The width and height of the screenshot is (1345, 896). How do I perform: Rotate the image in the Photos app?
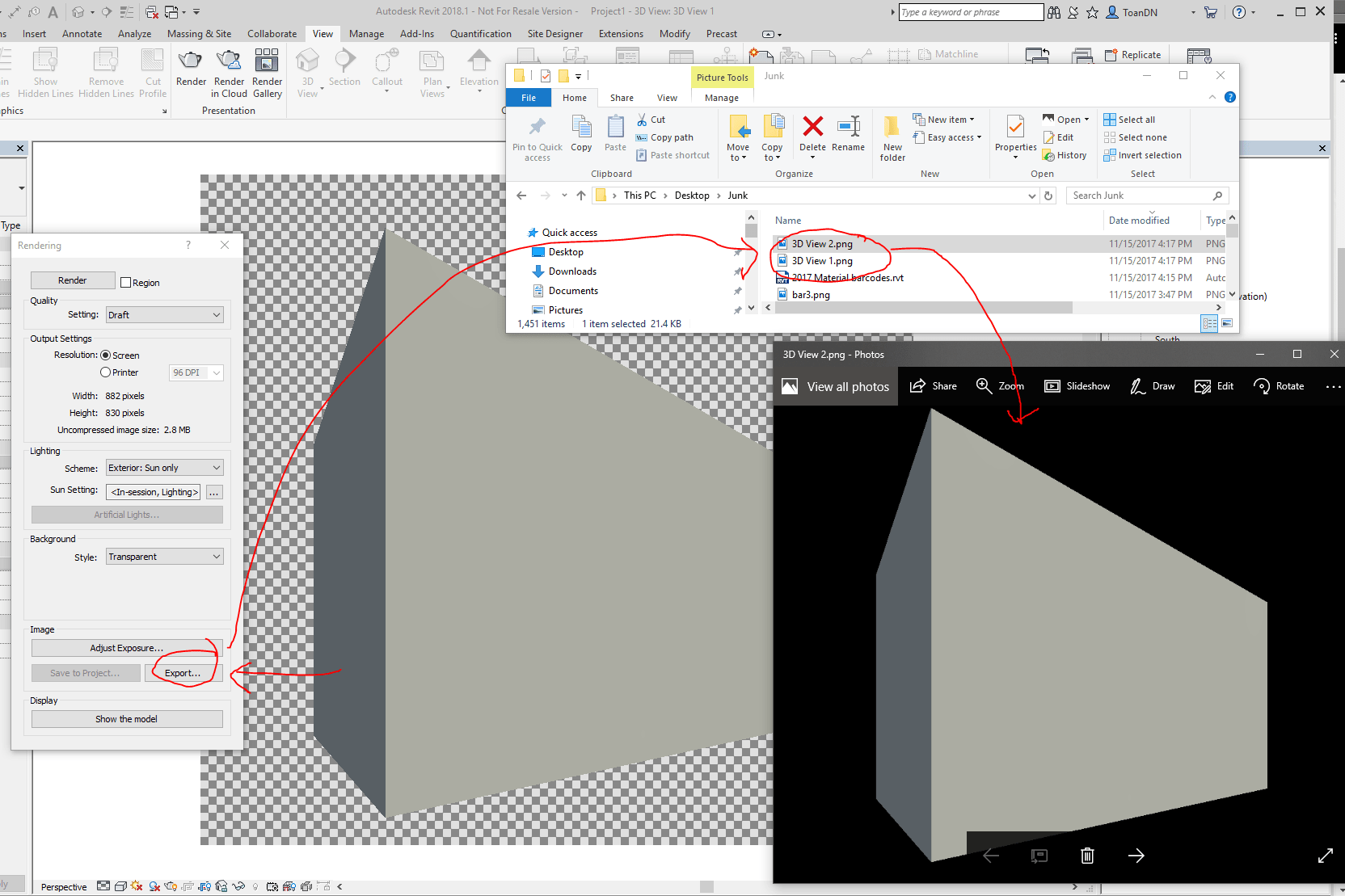(1278, 386)
